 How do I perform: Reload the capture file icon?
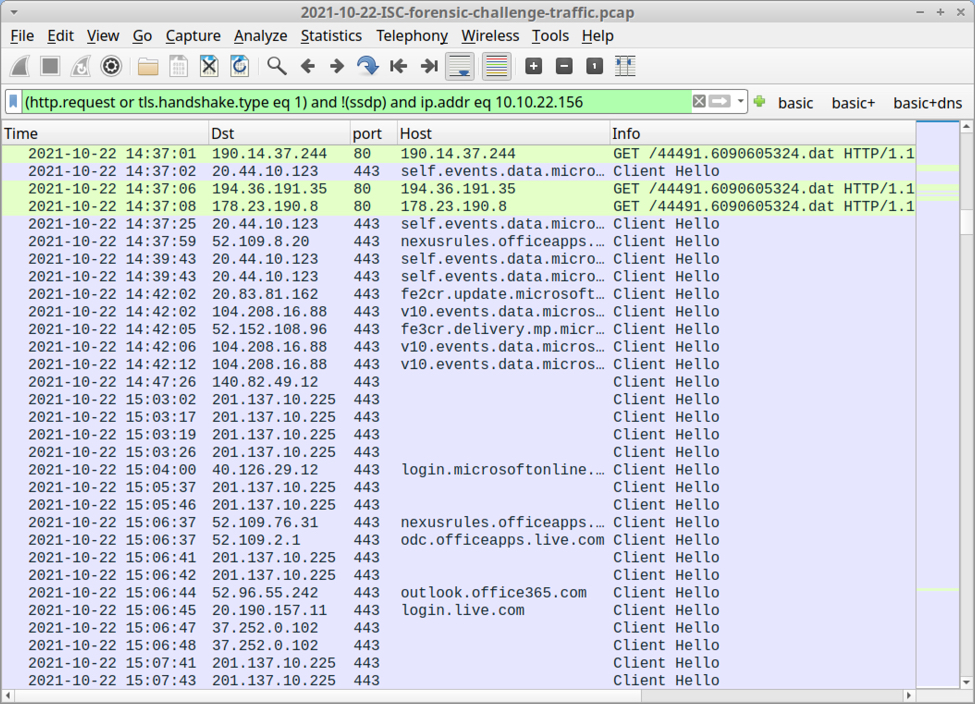pyautogui.click(x=240, y=66)
